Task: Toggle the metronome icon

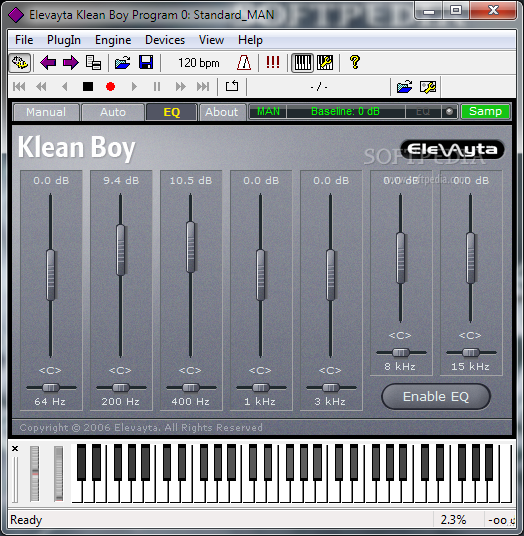Action: pos(244,63)
